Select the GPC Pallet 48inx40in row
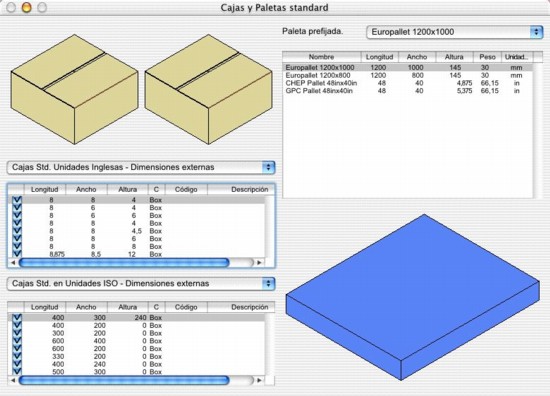Image resolution: width=550 pixels, height=396 pixels. pyautogui.click(x=408, y=91)
